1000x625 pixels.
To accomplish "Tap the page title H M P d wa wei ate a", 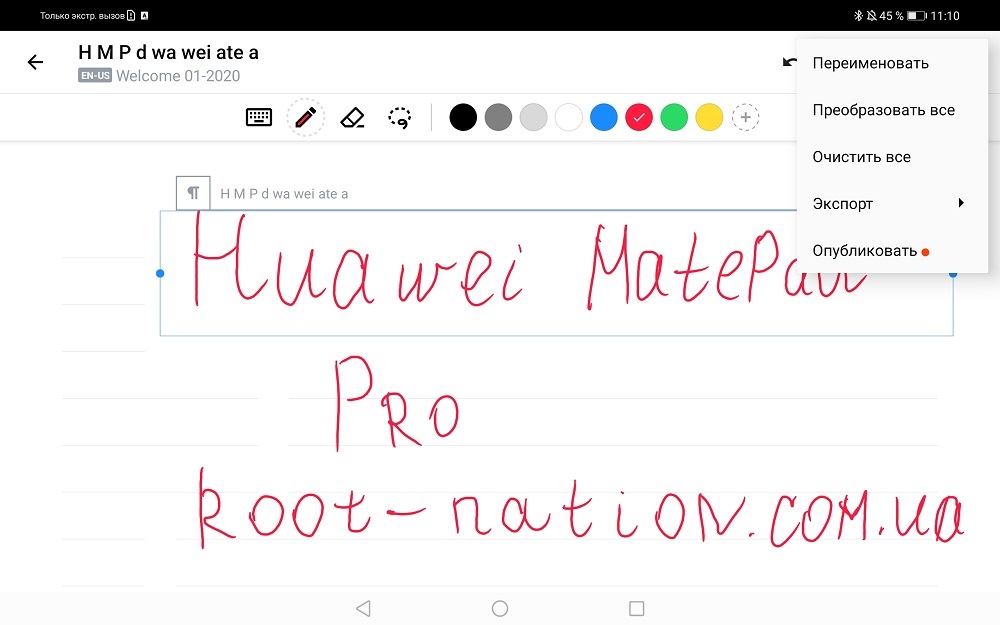I will point(168,52).
